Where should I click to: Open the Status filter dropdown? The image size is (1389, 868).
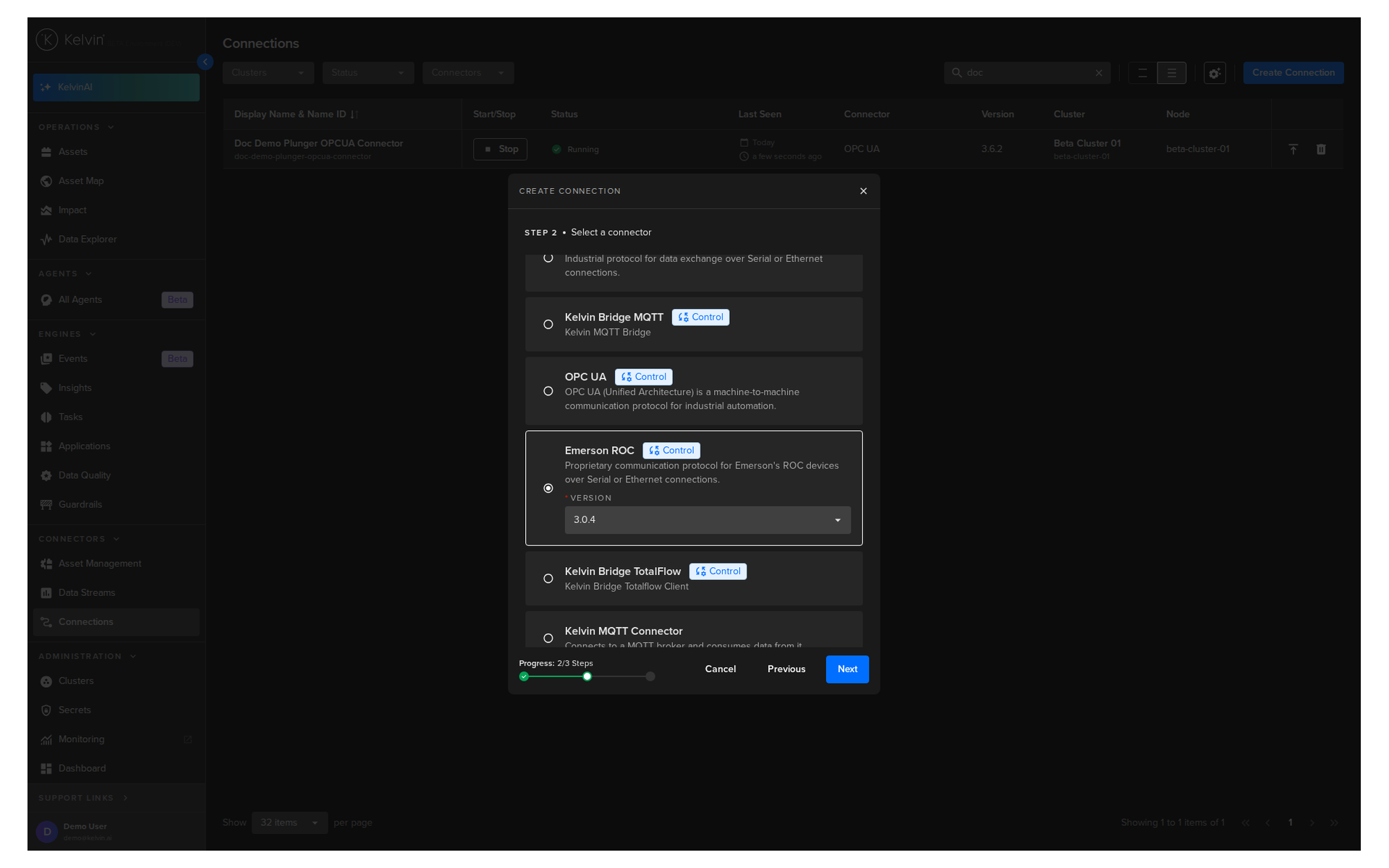tap(368, 73)
